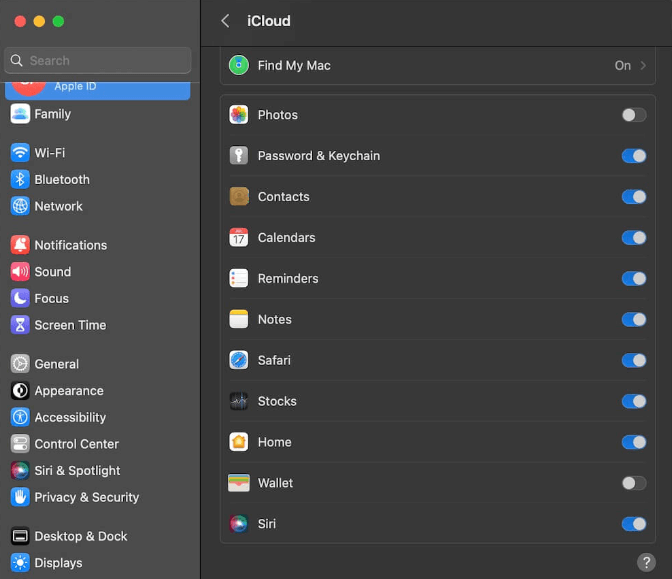
Task: Turn on the Wallet toggle
Action: pyautogui.click(x=633, y=483)
